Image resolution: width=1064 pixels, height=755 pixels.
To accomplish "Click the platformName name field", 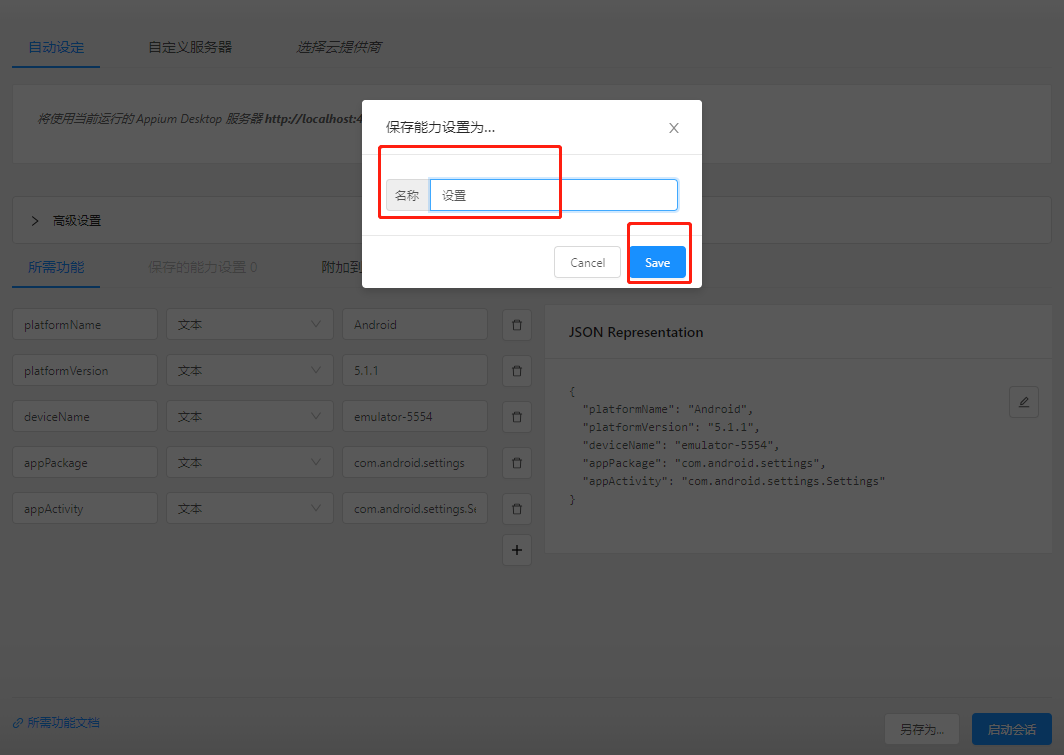I will 85,325.
